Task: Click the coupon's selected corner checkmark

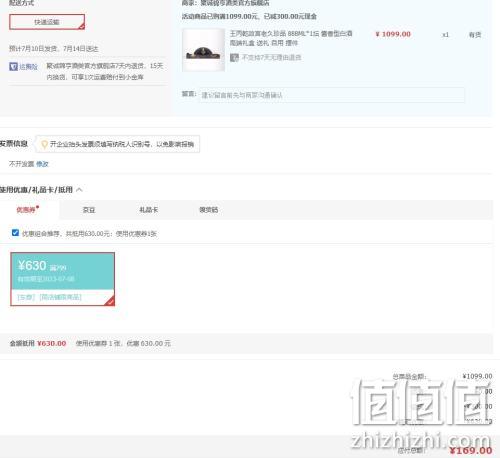Action: coord(109,301)
